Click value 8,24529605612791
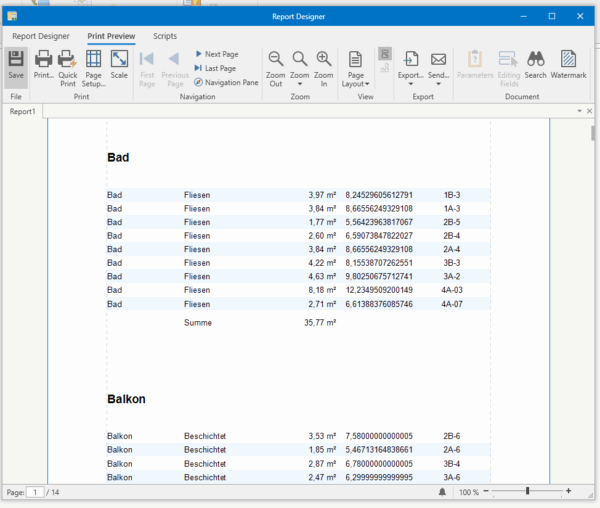The height and width of the screenshot is (508, 600). (379, 195)
